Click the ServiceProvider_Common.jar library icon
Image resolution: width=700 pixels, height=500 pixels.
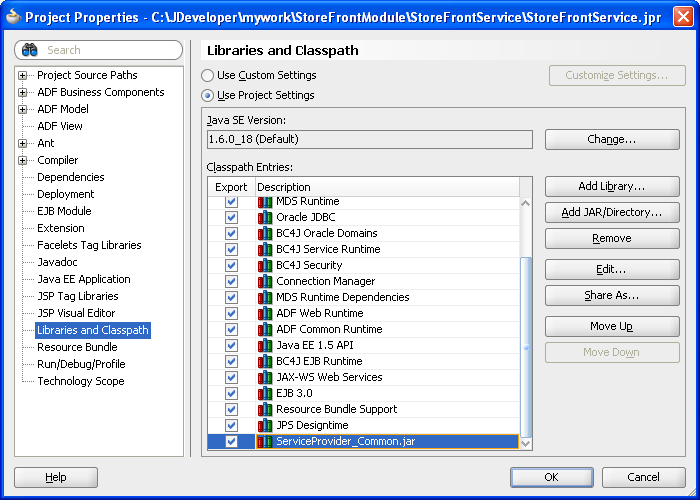tap(265, 442)
